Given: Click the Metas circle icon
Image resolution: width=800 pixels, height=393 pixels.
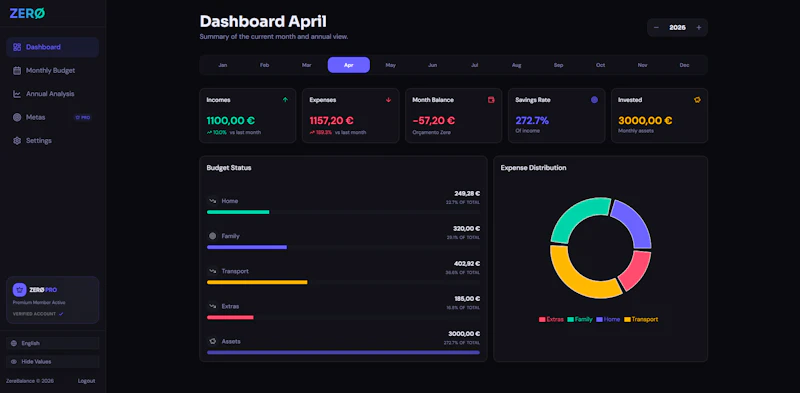Looking at the screenshot, I should click(x=17, y=117).
